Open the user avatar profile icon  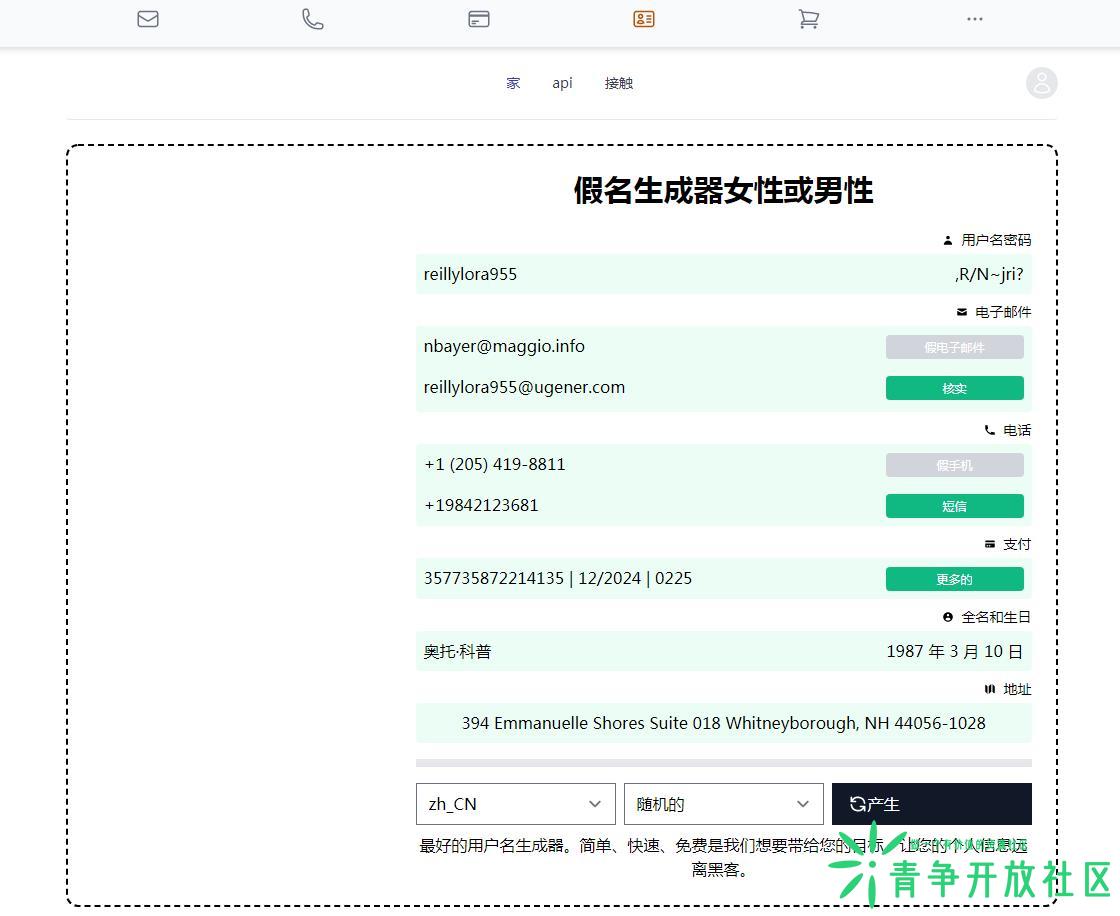coord(1041,83)
